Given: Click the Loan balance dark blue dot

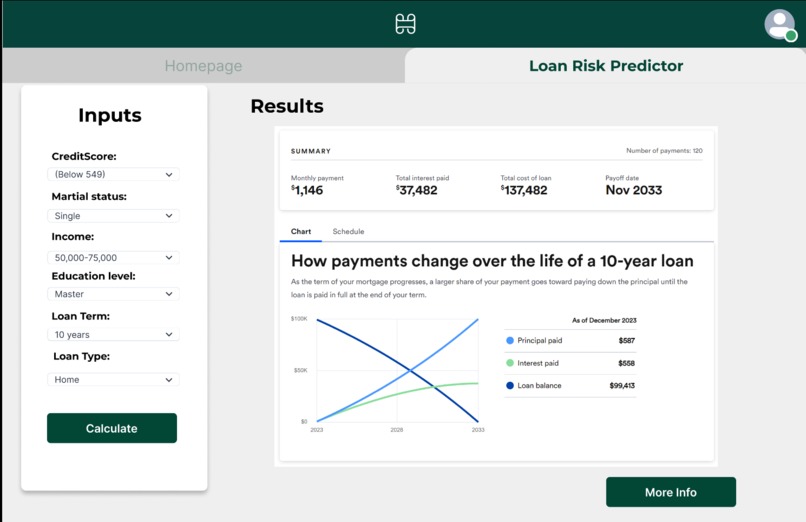Looking at the screenshot, I should (510, 385).
